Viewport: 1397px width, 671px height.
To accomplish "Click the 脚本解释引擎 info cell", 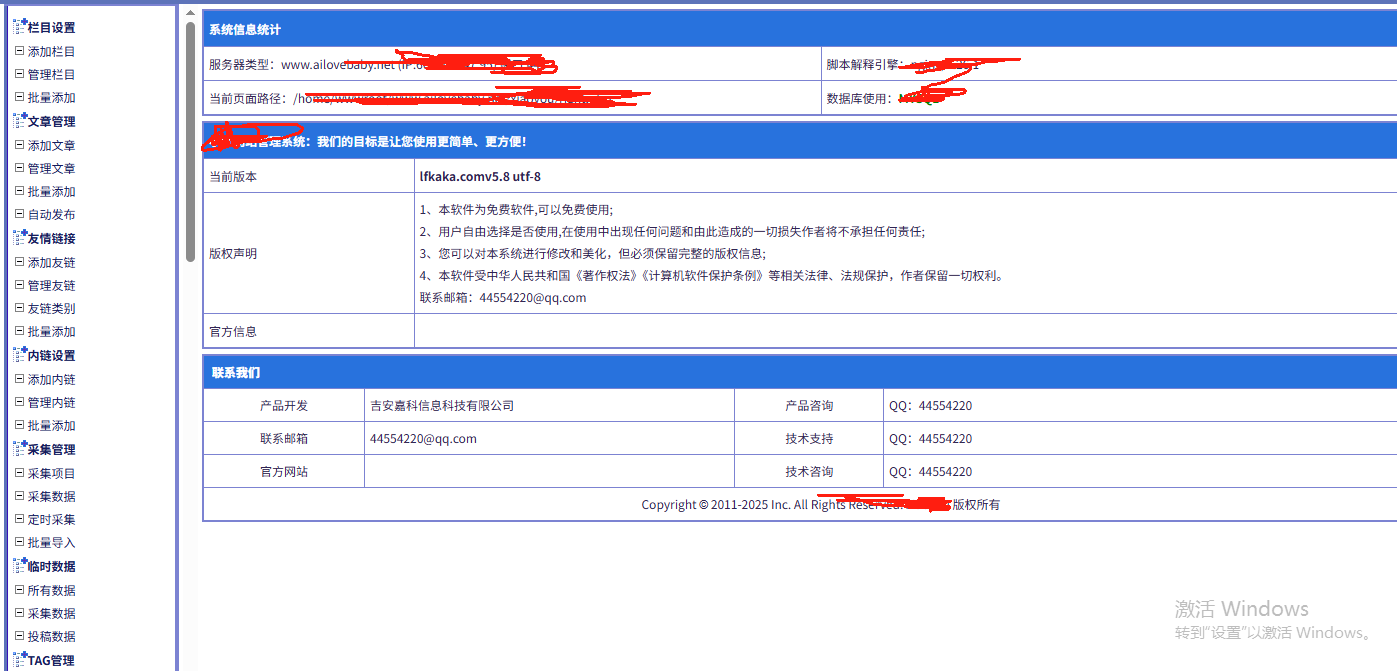I will click(x=1109, y=64).
